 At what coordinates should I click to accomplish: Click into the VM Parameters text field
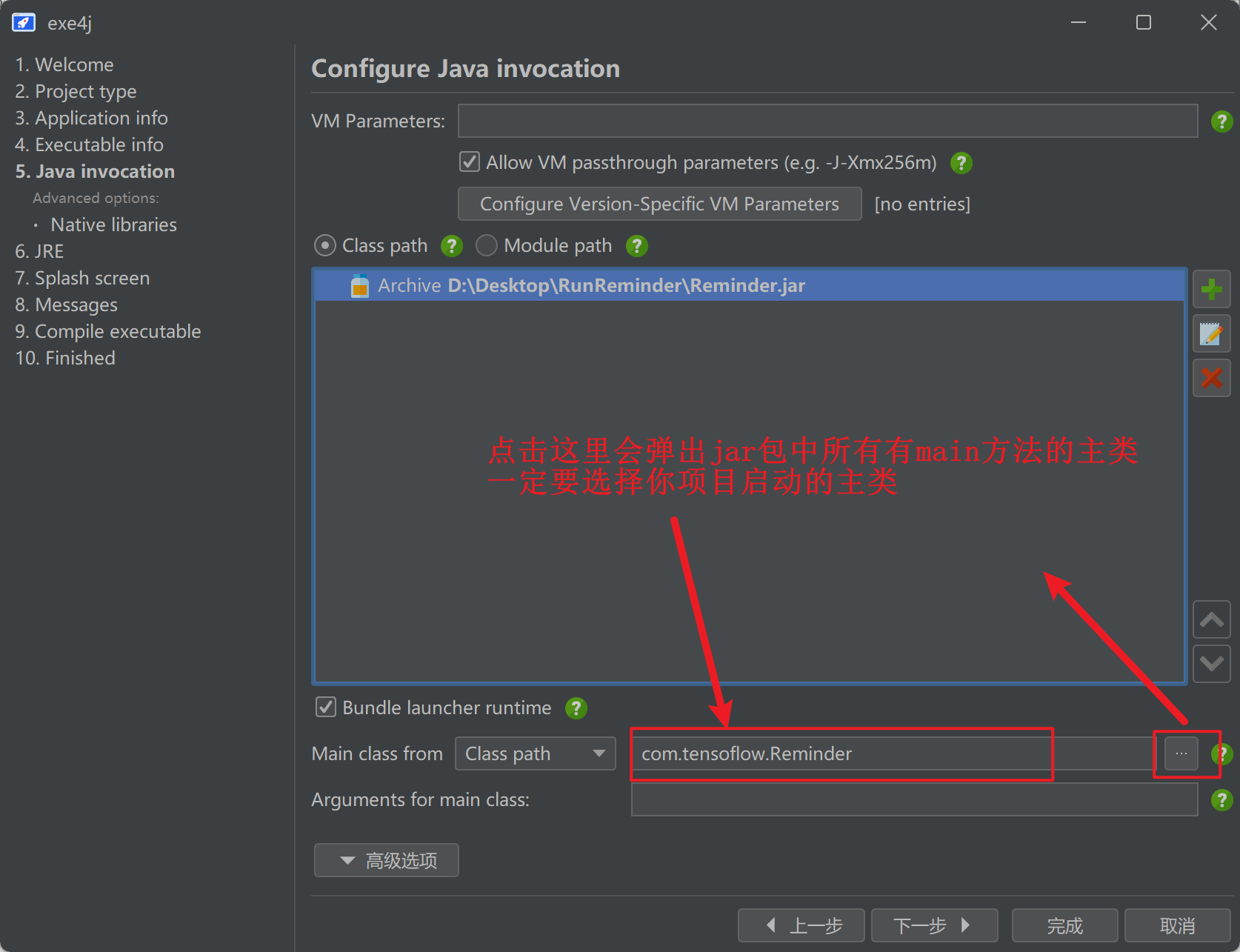[827, 121]
